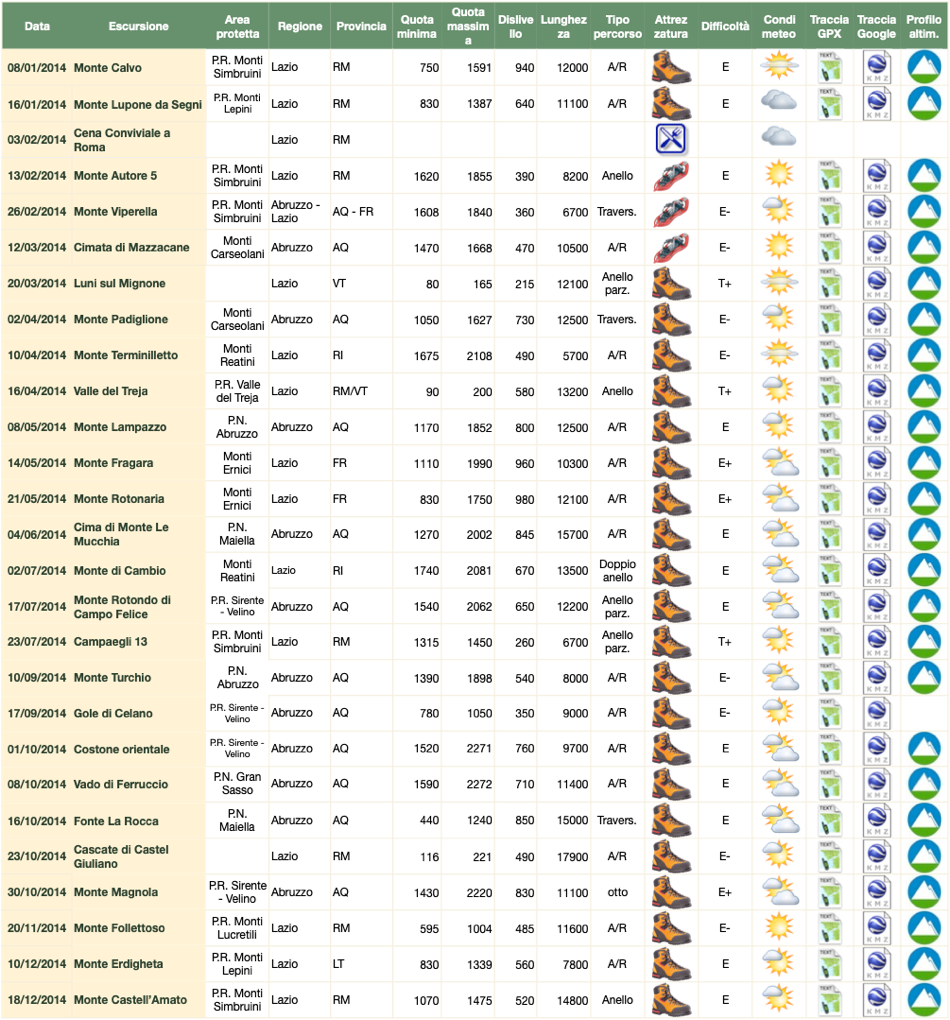Select the Monte Calvo excursion name
This screenshot has width=950, height=1020.
(107, 68)
